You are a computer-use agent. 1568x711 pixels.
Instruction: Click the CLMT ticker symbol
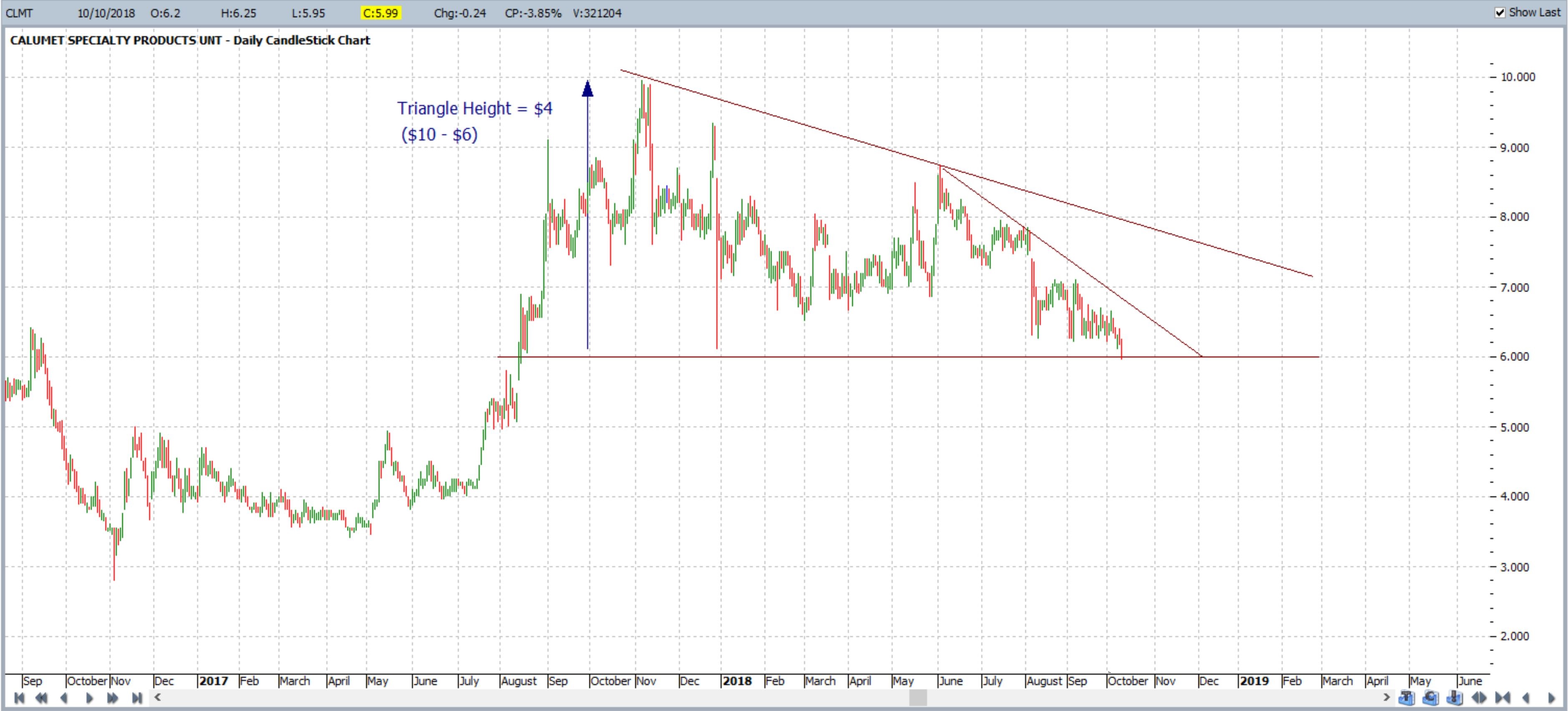click(19, 13)
